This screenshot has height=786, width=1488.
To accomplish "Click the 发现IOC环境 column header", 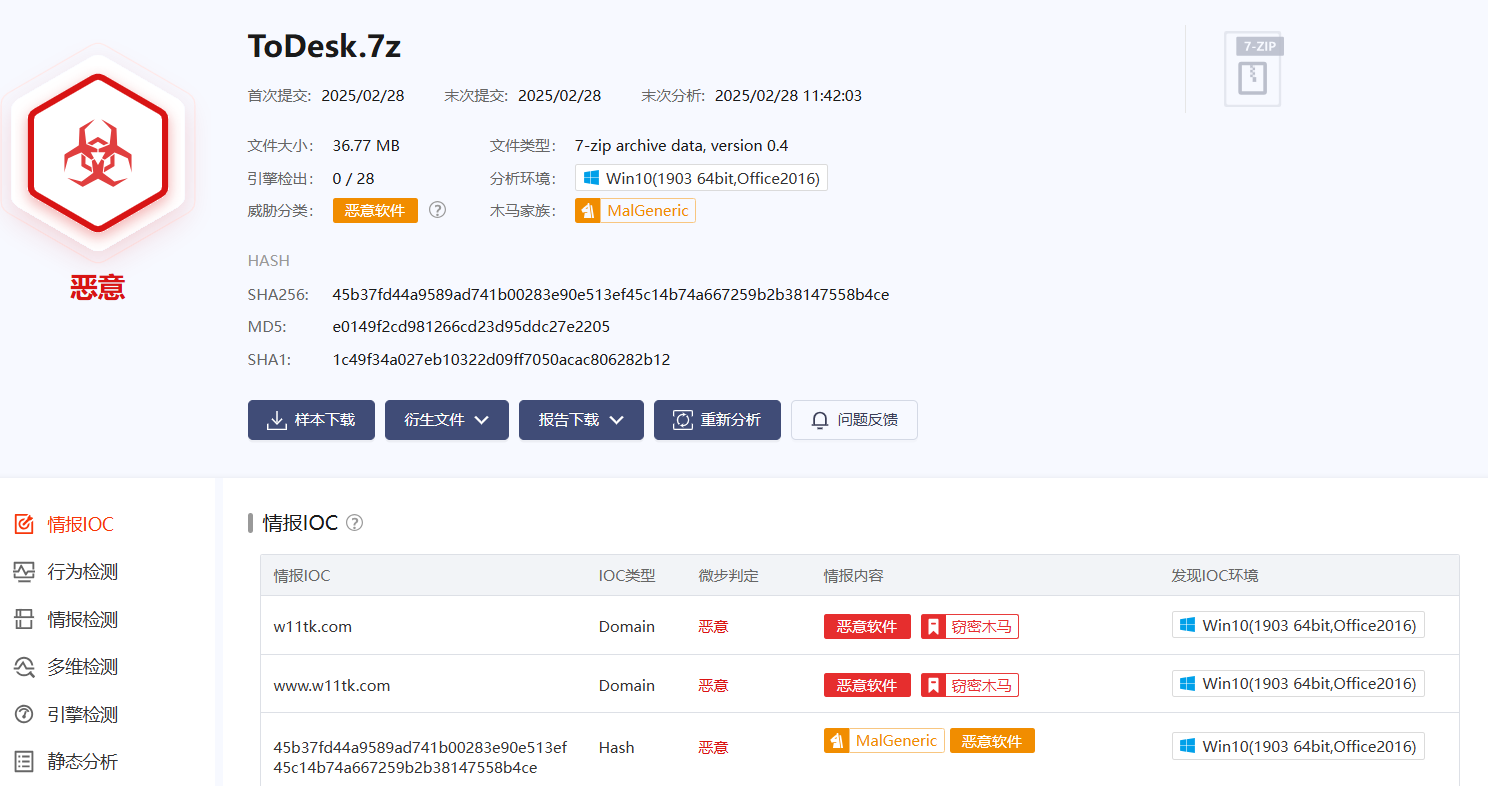I will coord(1215,575).
